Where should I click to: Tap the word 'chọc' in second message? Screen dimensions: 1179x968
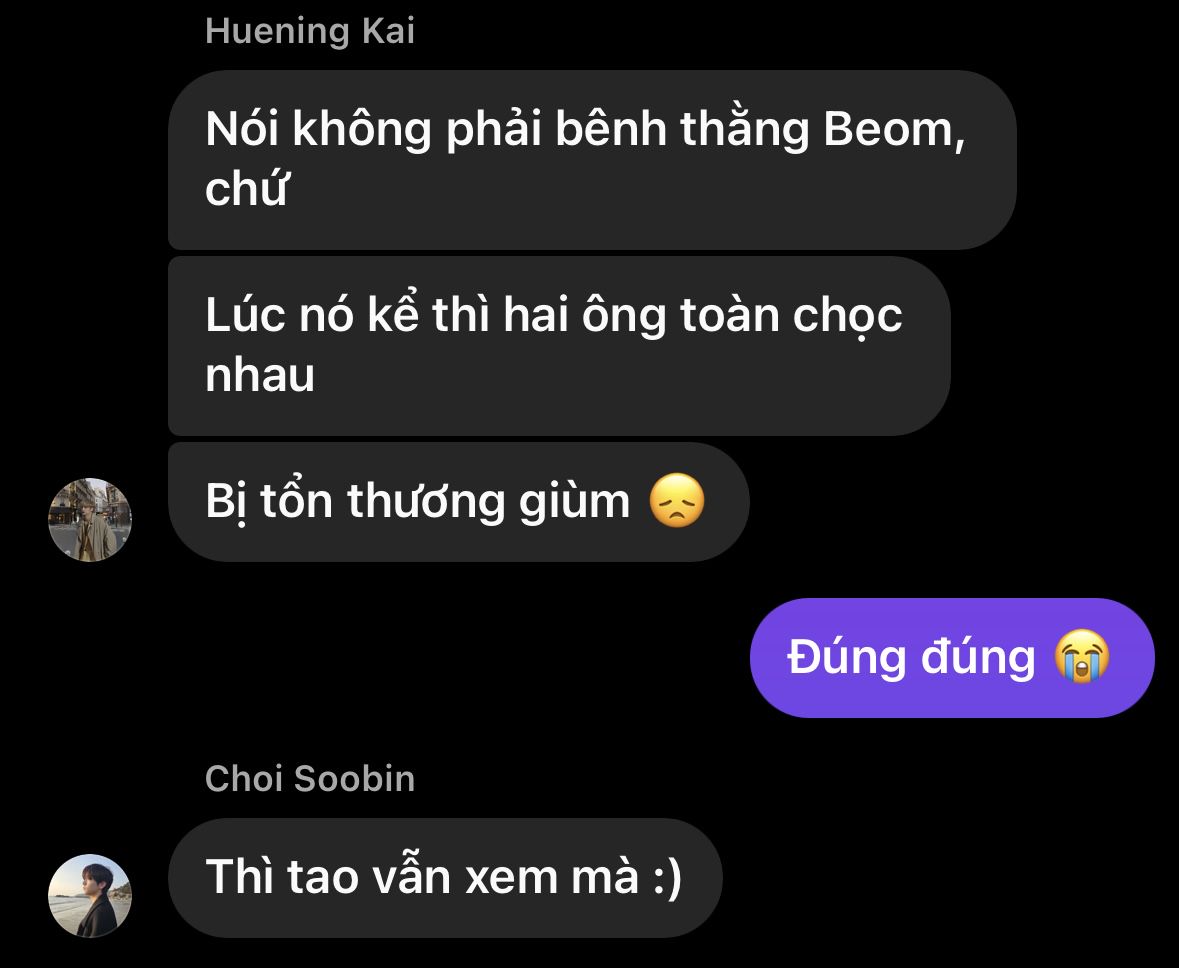[x=847, y=316]
